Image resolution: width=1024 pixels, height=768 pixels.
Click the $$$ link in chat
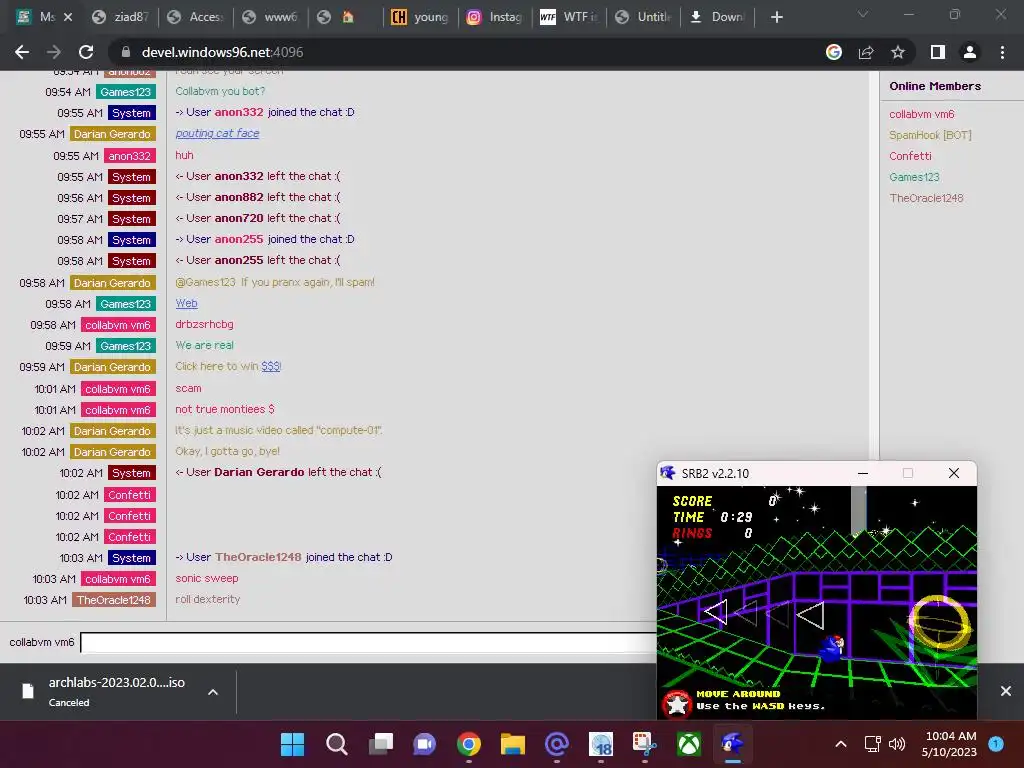pyautogui.click(x=271, y=366)
